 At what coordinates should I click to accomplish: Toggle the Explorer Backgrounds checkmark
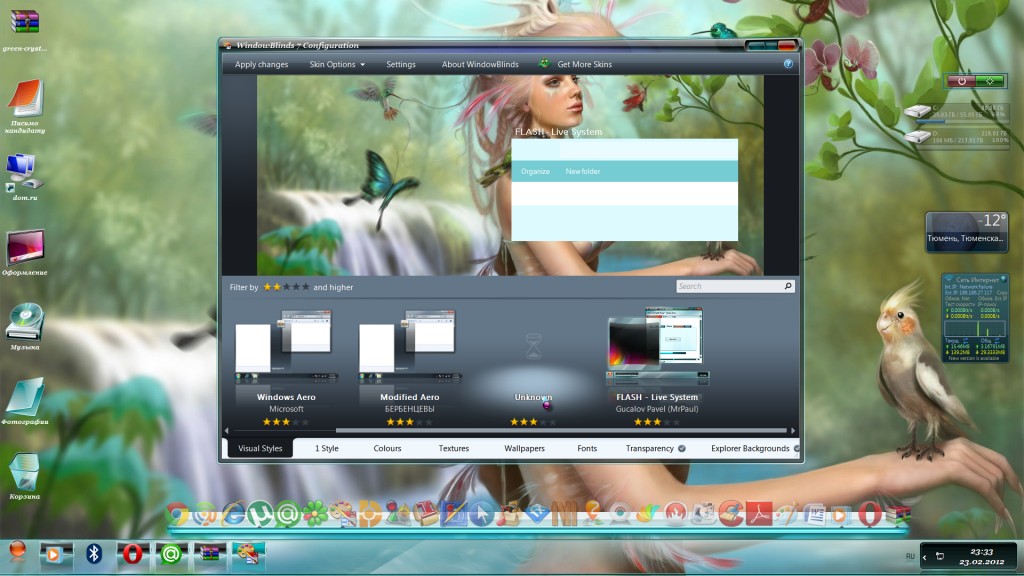[x=797, y=449]
